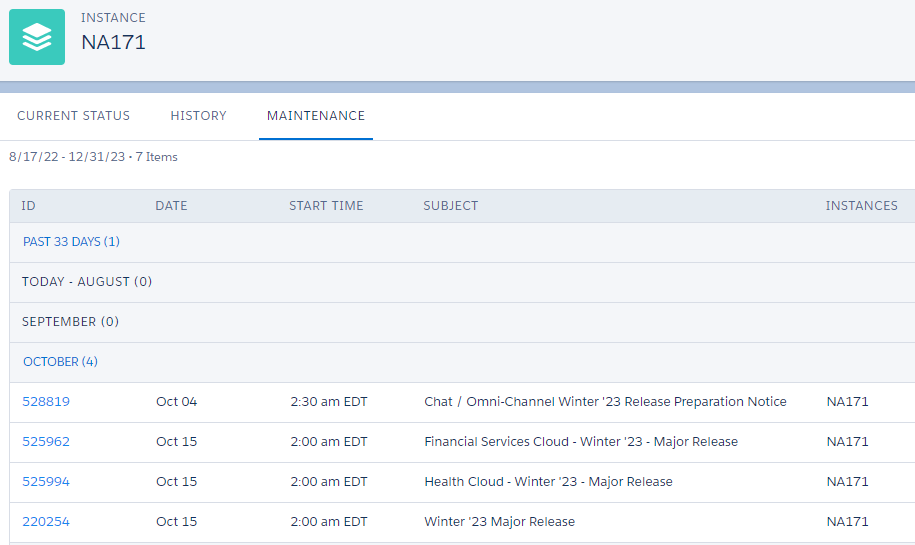Select the Winter '23 Major Release subject text
The height and width of the screenshot is (545, 915).
[500, 522]
